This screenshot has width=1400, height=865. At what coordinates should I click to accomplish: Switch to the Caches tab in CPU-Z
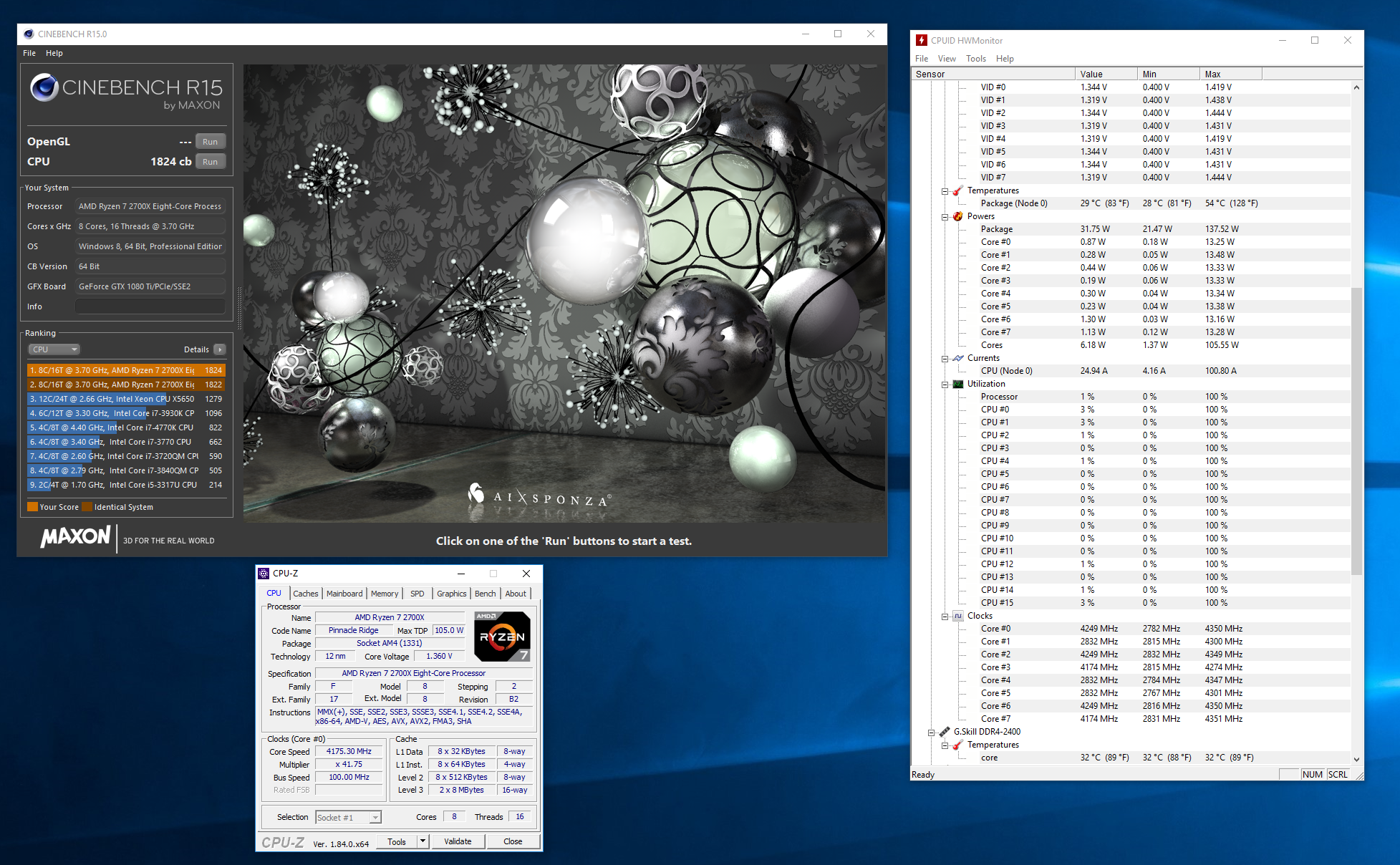306,594
